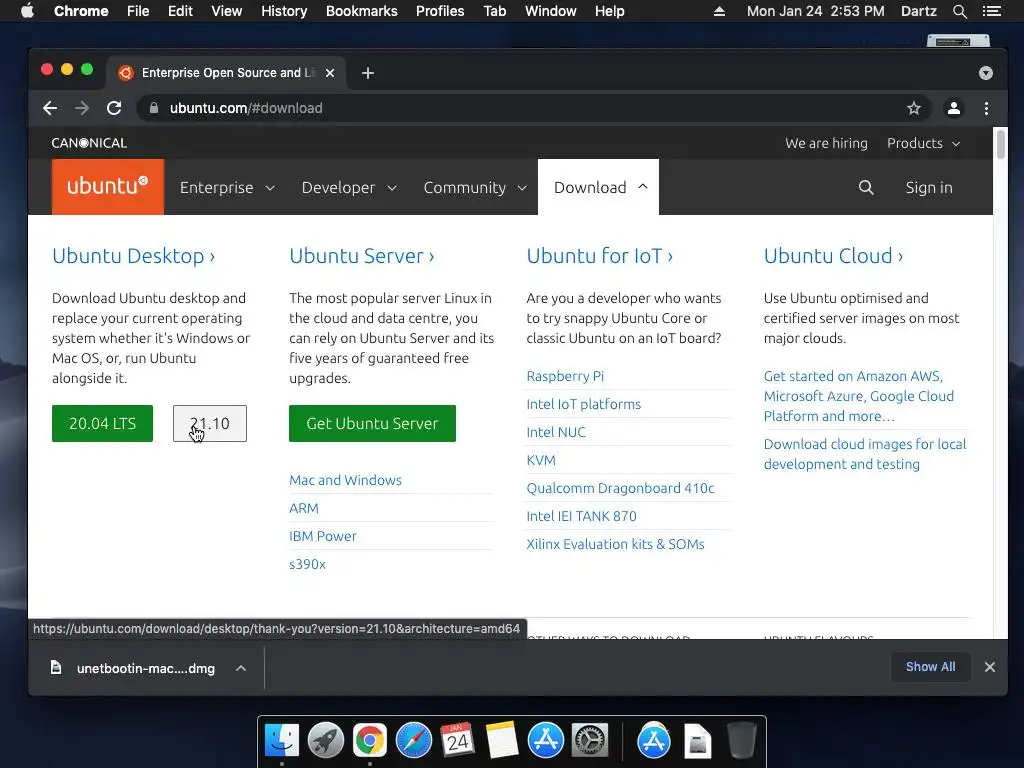Click Get Ubuntu Server button
The image size is (1024, 768).
pos(372,423)
